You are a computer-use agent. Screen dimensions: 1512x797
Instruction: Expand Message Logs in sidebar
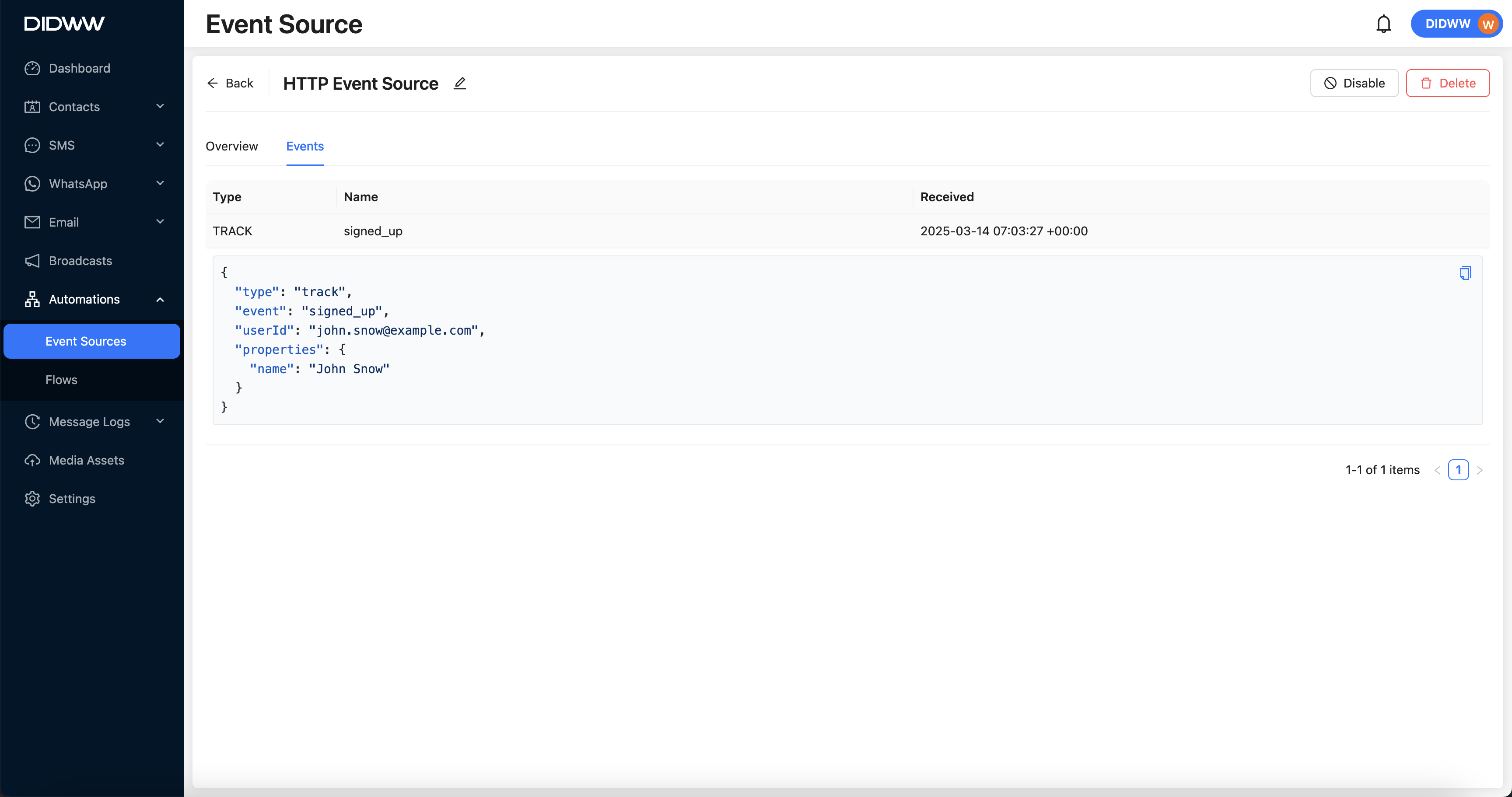coord(160,421)
